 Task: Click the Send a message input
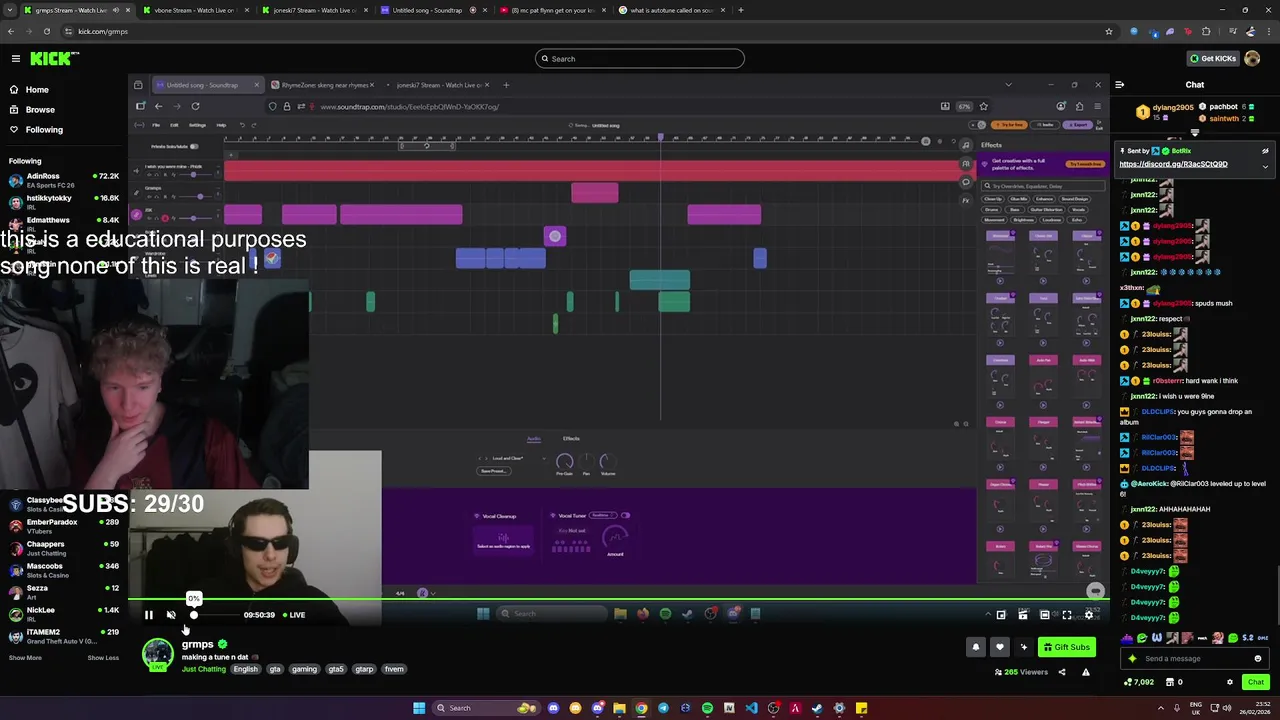pos(1195,658)
